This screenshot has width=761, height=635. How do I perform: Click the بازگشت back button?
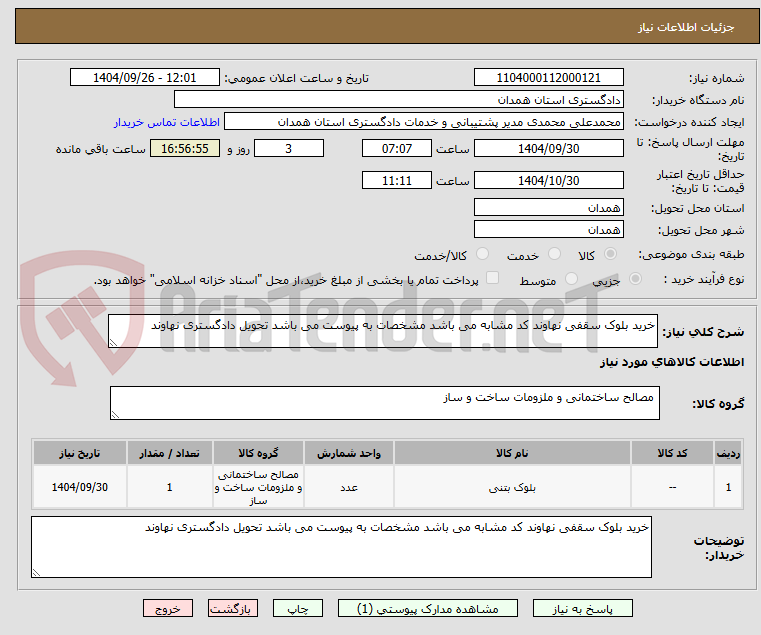(233, 608)
